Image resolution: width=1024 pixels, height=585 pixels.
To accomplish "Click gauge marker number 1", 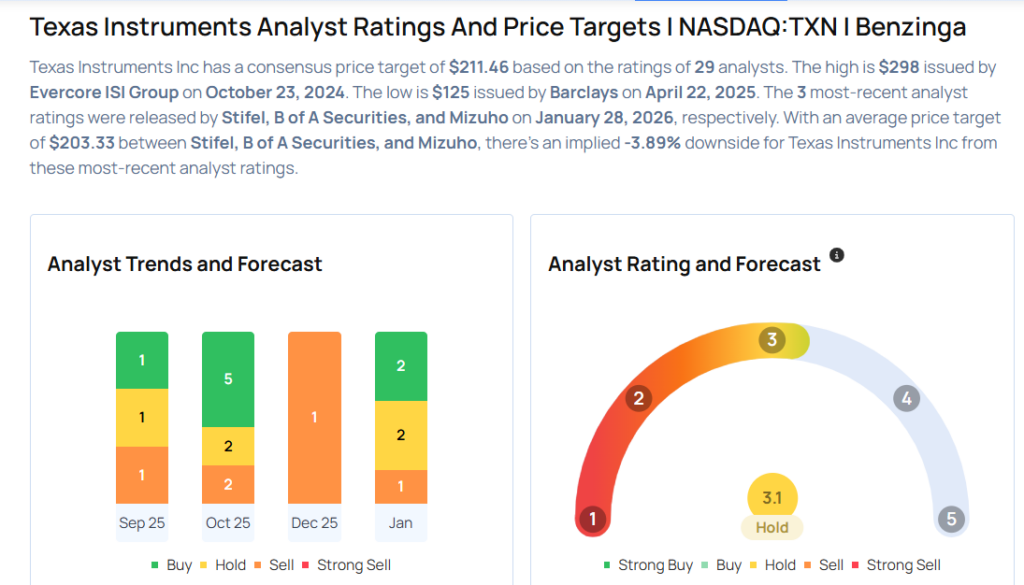I will click(593, 519).
